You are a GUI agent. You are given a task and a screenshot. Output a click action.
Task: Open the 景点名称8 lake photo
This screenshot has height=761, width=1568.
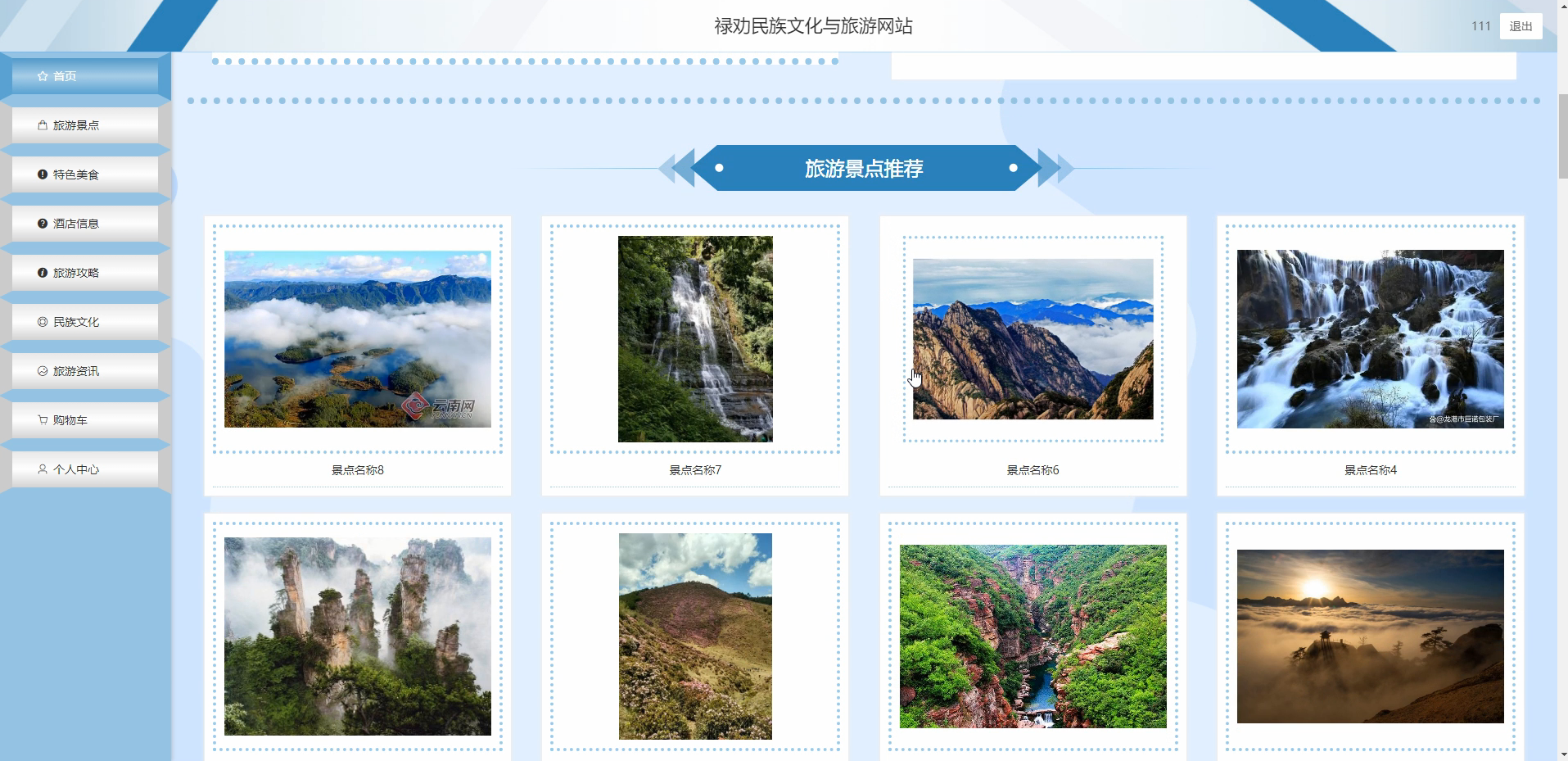coord(358,339)
